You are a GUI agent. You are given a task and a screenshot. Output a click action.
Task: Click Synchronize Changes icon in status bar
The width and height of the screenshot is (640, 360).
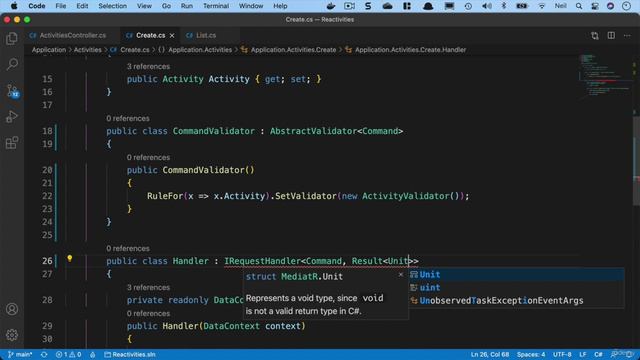(x=44, y=355)
